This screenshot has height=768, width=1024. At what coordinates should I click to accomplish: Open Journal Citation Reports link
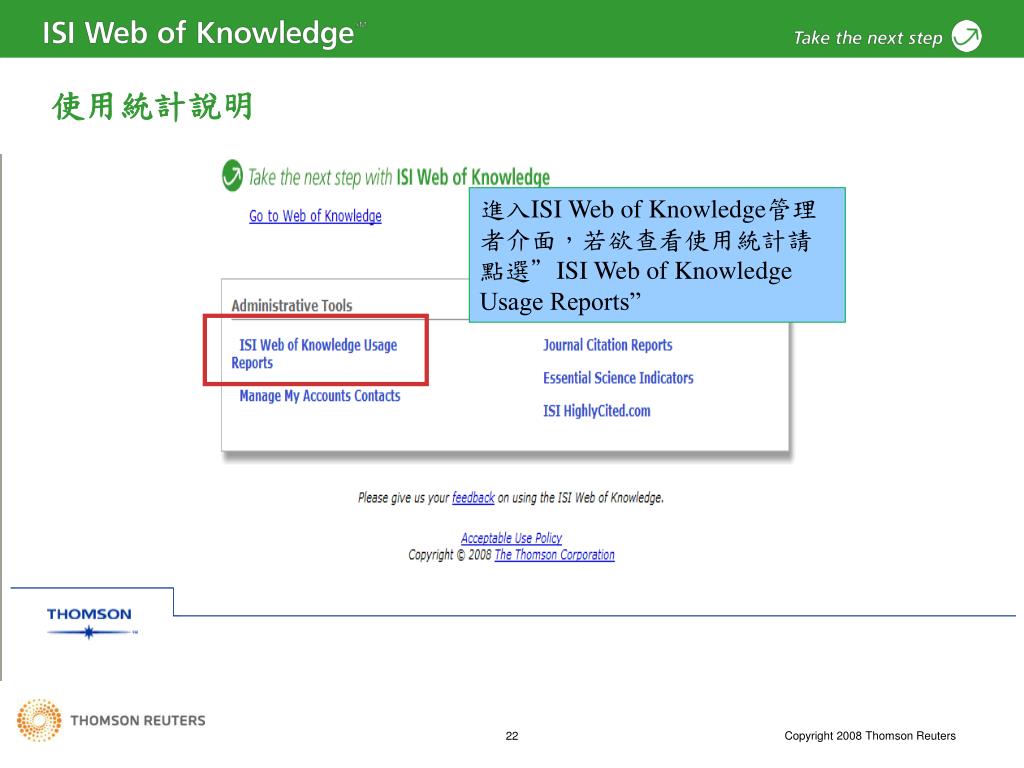[607, 345]
